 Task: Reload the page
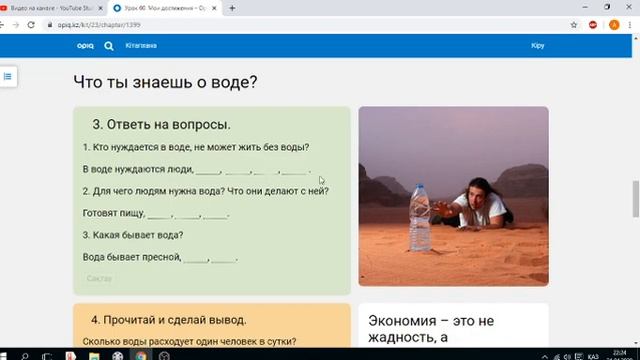[31, 25]
